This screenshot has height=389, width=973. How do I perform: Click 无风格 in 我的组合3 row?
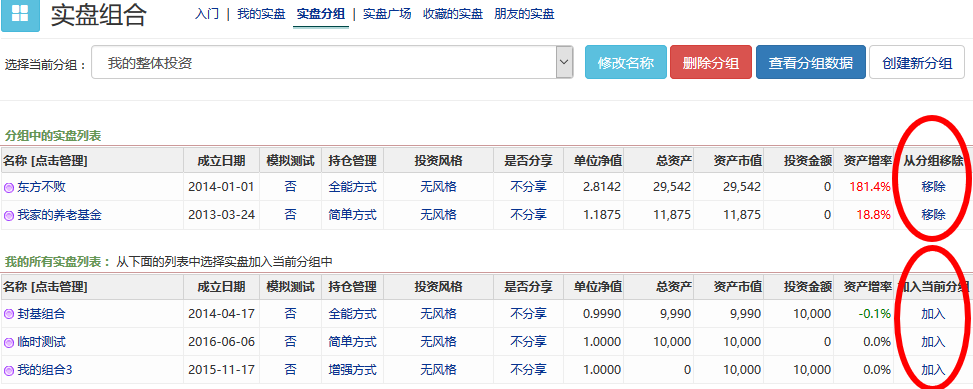click(438, 370)
